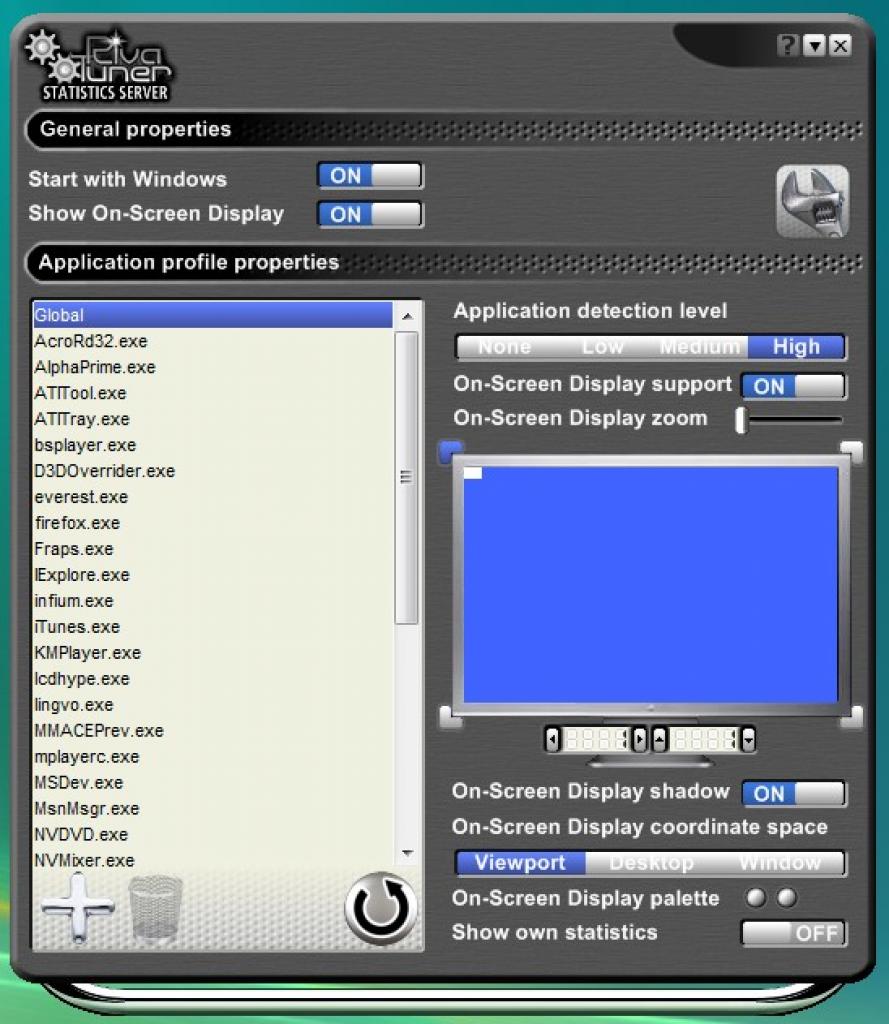Screen dimensions: 889x1024
Task: Enable Show own statistics switch
Action: tap(794, 933)
